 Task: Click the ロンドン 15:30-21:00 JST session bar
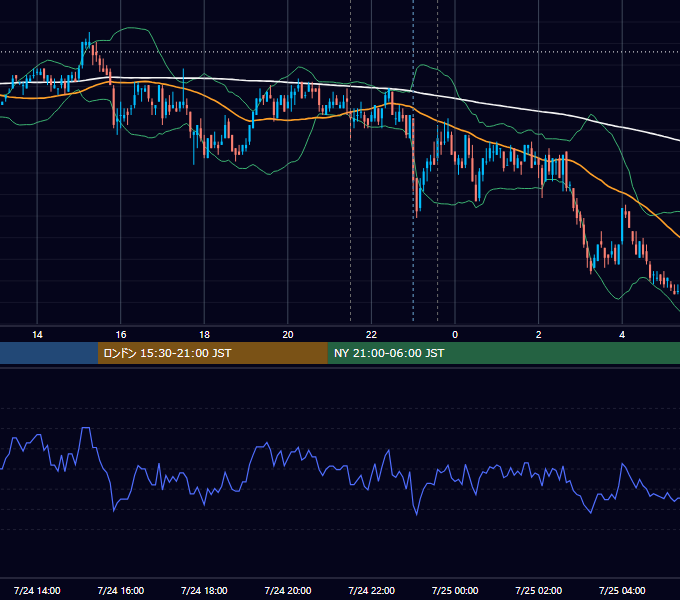pyautogui.click(x=212, y=353)
